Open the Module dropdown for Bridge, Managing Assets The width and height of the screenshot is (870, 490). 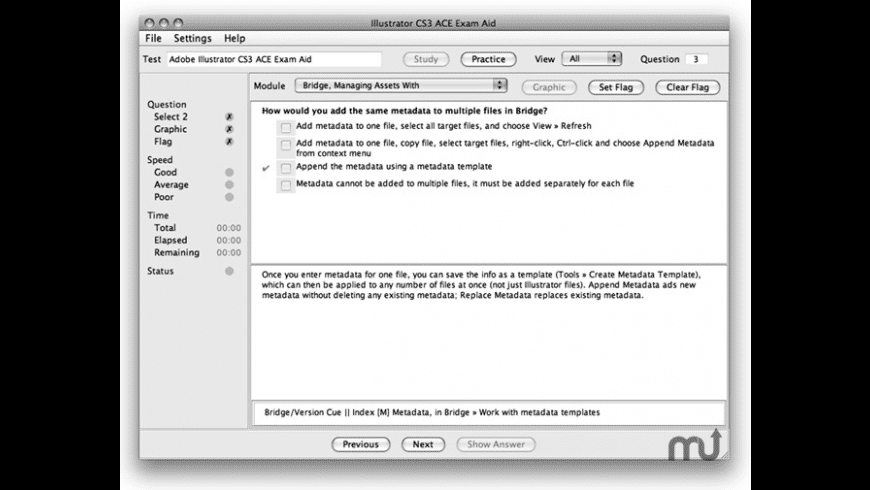[401, 85]
